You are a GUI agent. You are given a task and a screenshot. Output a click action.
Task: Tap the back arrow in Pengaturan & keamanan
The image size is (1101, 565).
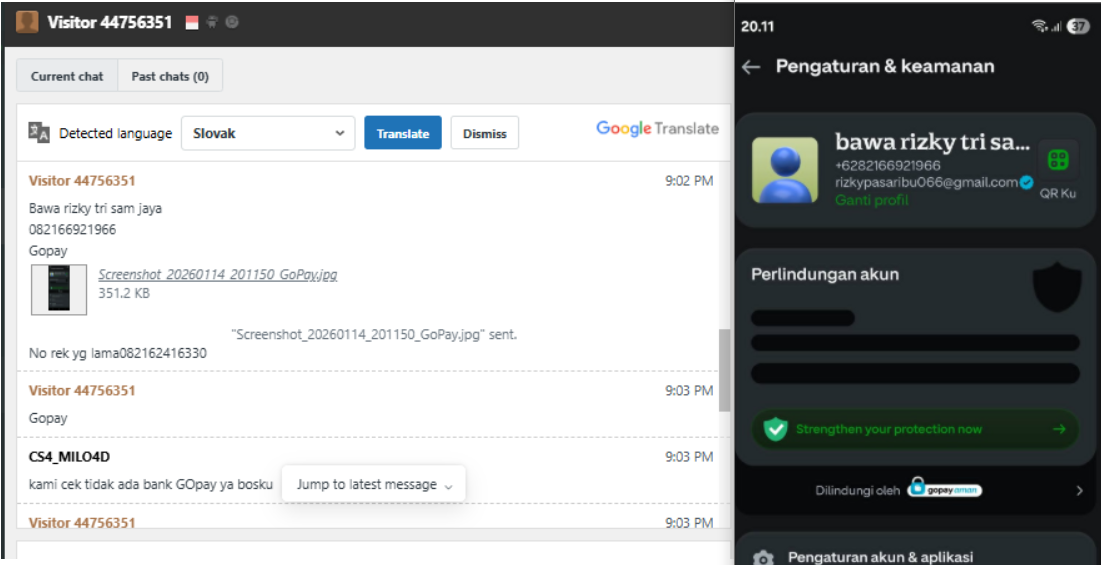751,67
